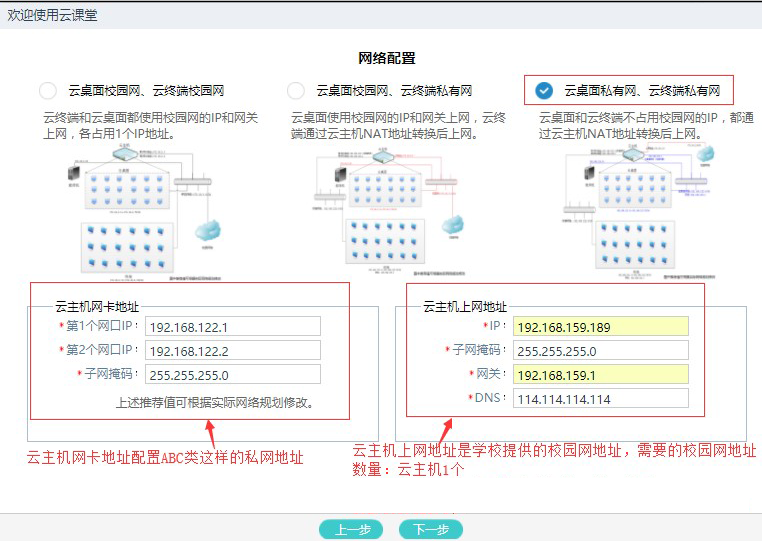Focus the 网关 gateway input field
This screenshot has height=541, width=762.
pos(600,375)
